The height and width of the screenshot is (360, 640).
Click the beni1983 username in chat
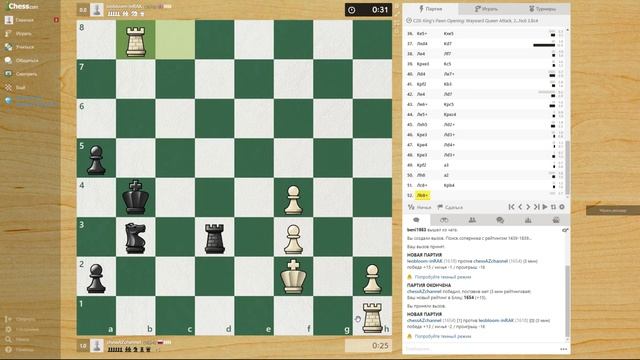pos(416,230)
